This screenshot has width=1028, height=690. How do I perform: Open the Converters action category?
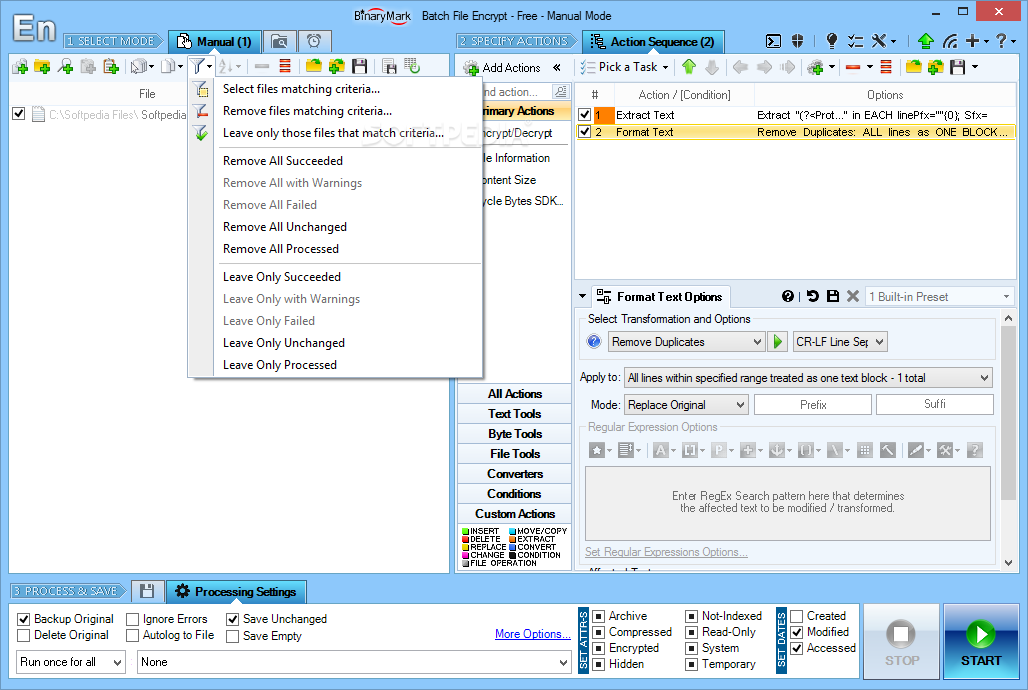[514, 474]
